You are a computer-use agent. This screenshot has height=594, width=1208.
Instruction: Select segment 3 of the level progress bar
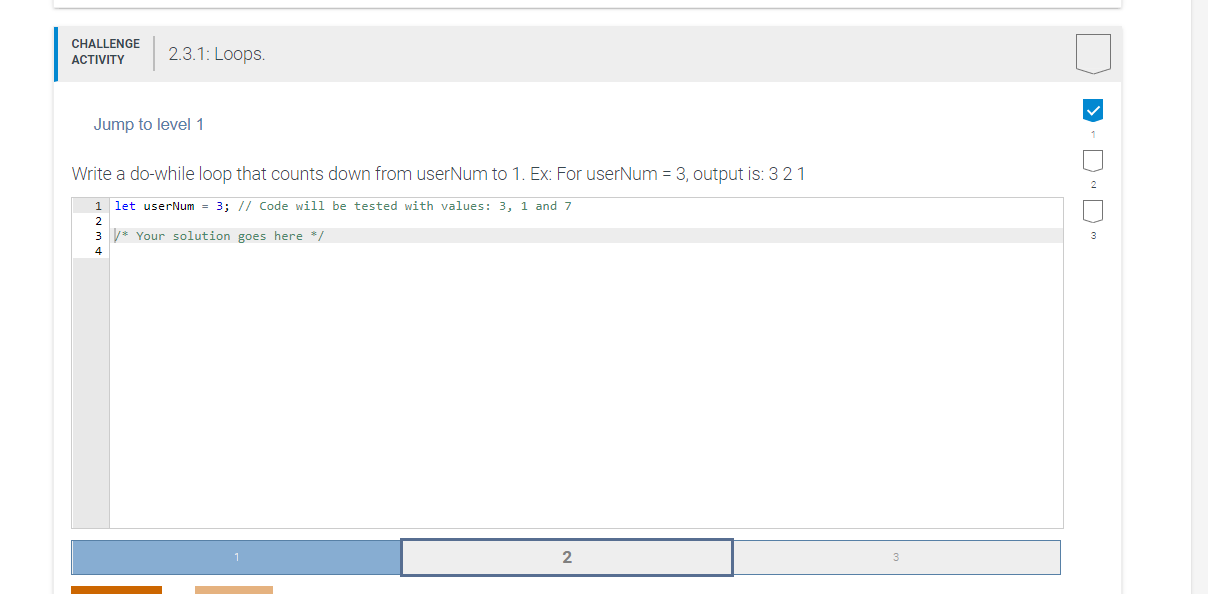point(897,557)
